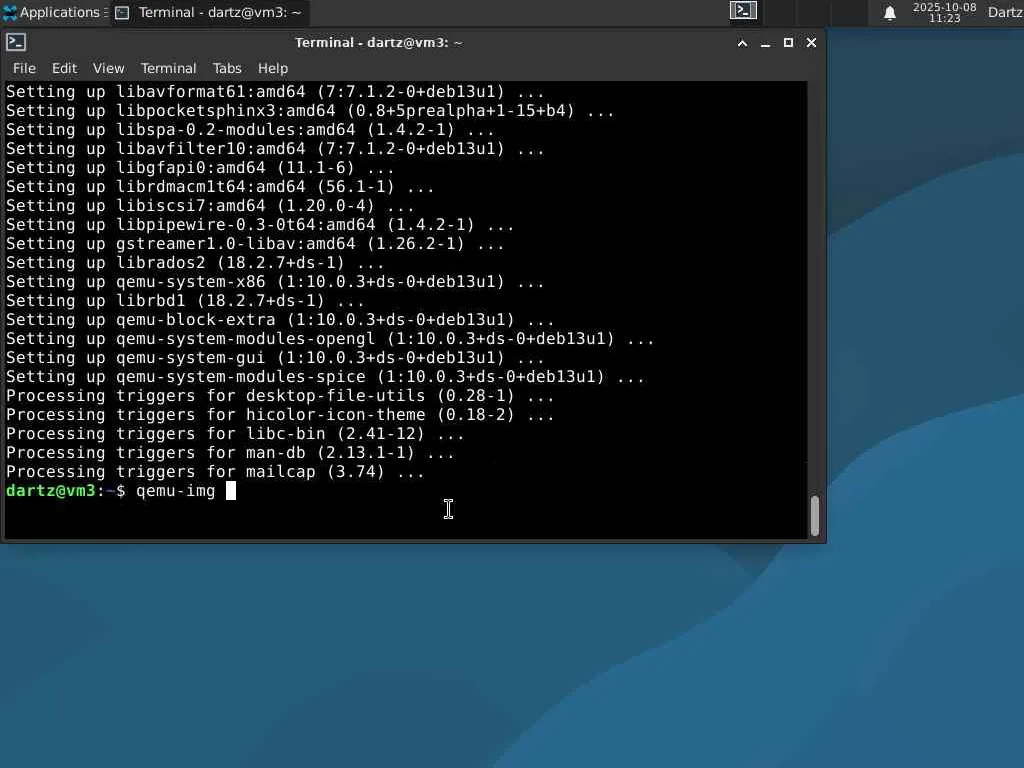Click the terminal launcher icon in top panel

743,10
